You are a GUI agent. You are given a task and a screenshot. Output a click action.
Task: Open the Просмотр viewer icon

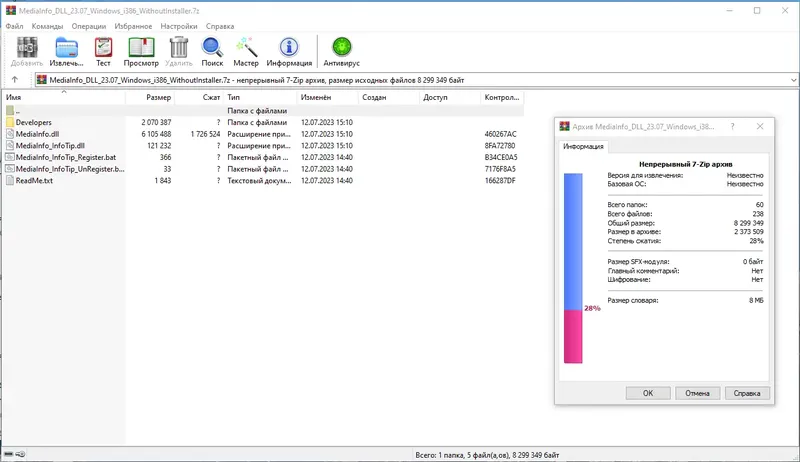click(141, 47)
